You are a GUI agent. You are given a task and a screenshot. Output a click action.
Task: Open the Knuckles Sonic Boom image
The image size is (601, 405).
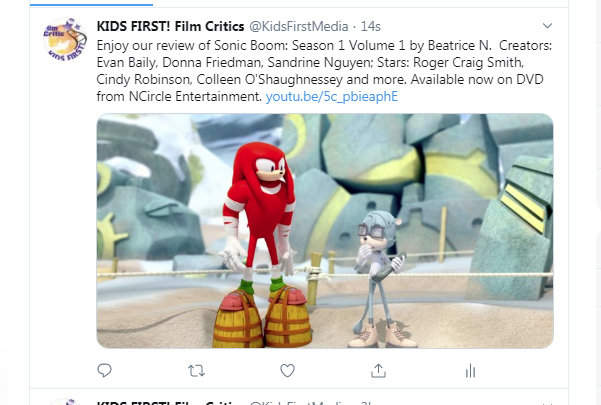[x=325, y=231]
